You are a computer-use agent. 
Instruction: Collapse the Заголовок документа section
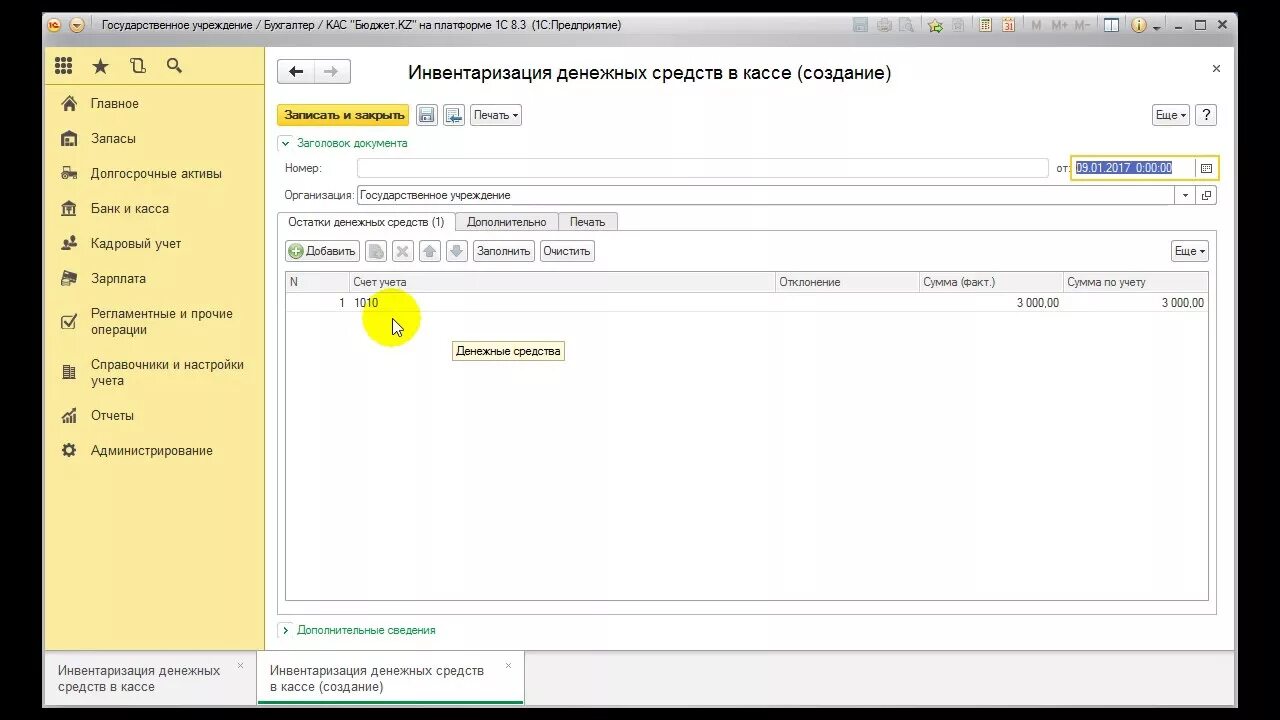click(x=285, y=143)
